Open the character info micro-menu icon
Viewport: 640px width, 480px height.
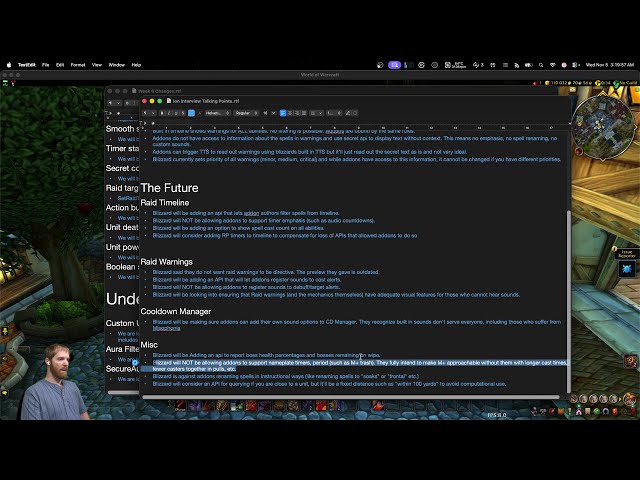[x=534, y=411]
